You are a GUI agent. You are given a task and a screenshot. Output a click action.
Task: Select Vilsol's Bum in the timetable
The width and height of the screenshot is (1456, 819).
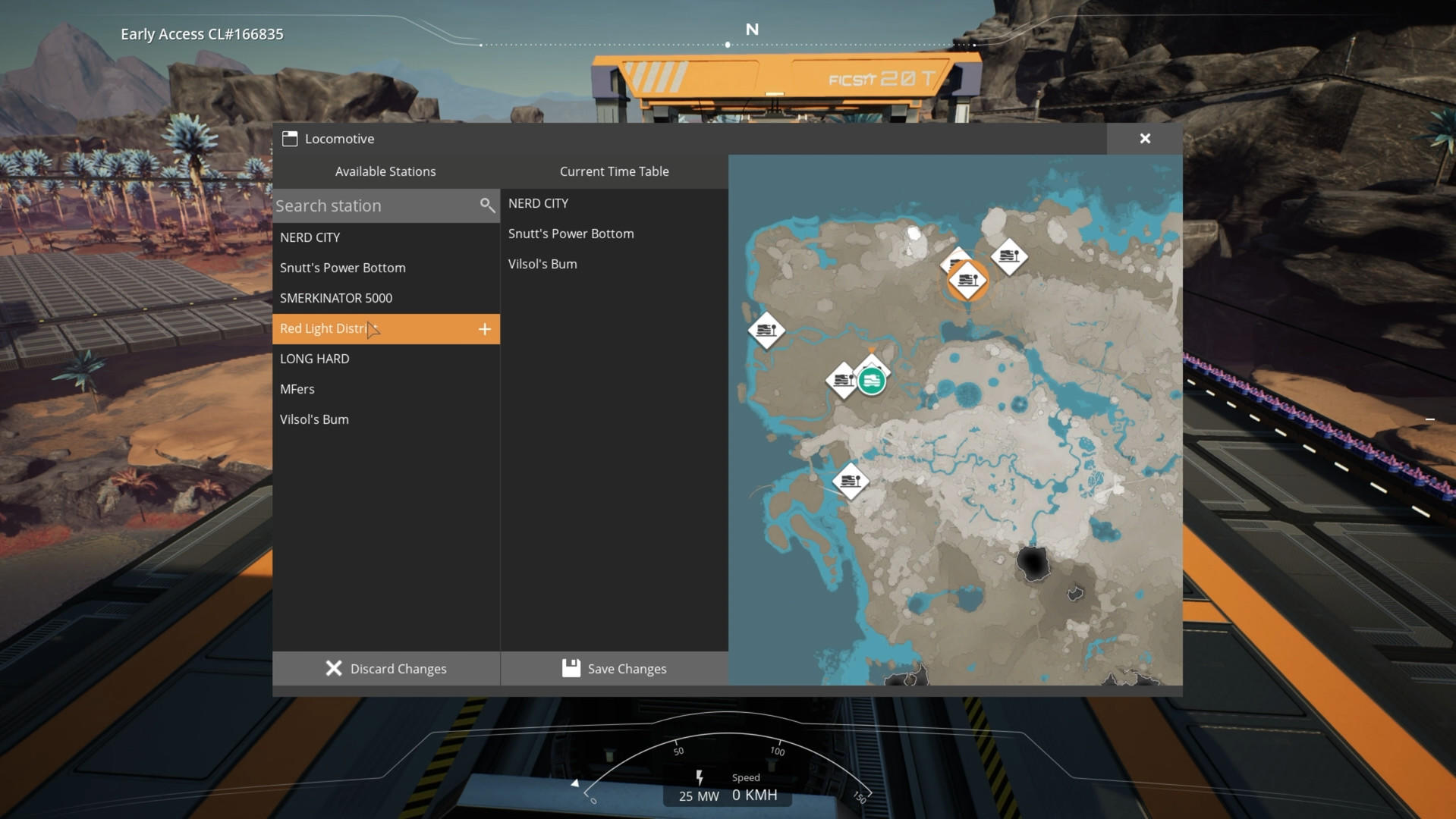(542, 263)
